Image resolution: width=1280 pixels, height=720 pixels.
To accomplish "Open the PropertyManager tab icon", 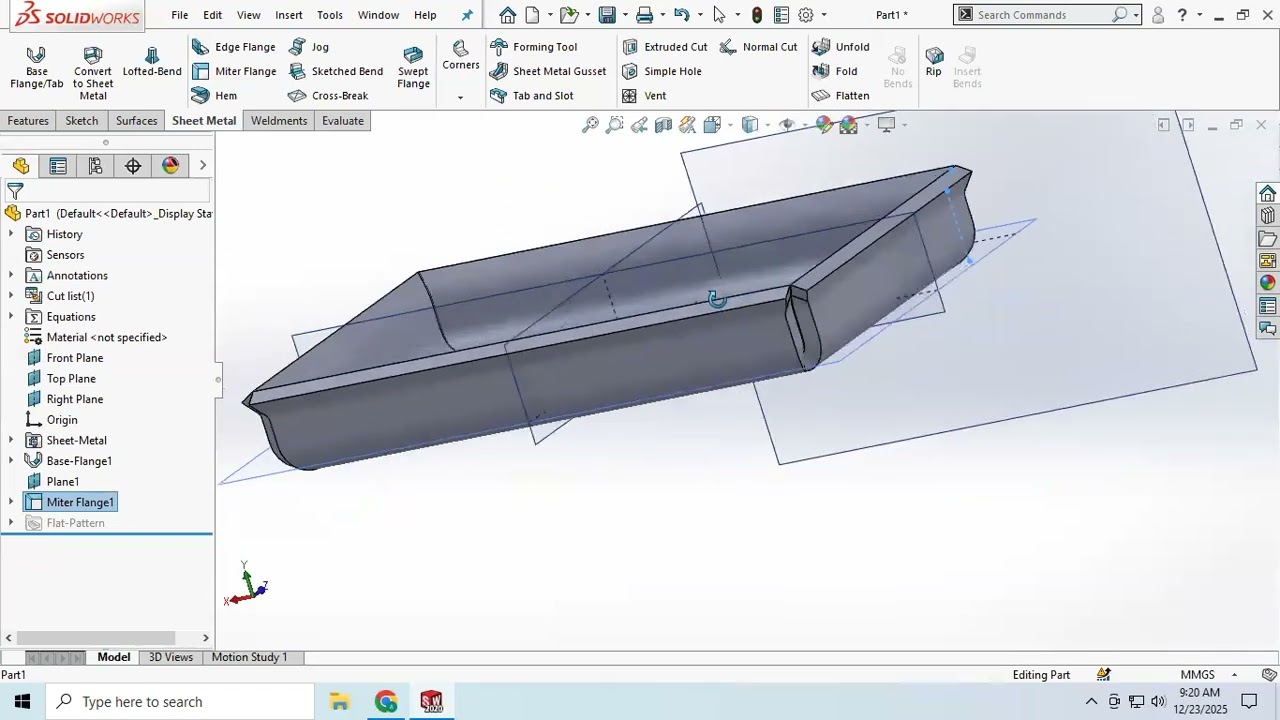I will coord(58,166).
